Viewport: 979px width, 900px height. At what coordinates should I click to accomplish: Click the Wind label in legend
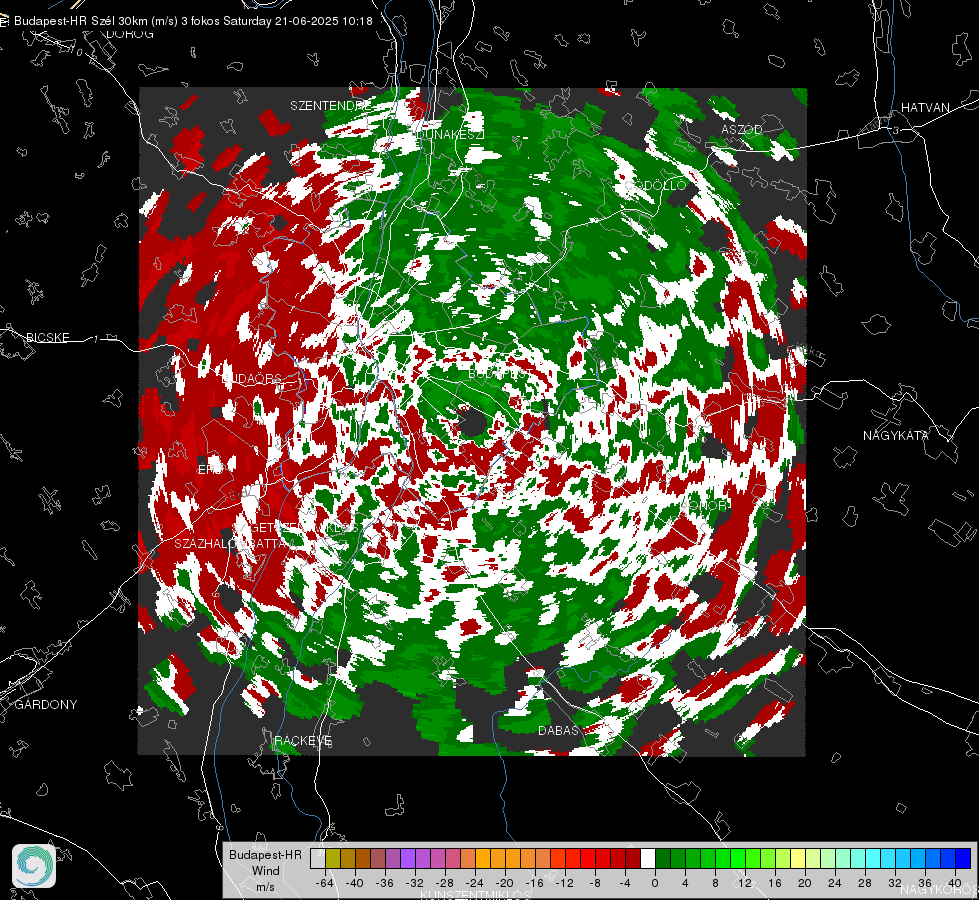pyautogui.click(x=265, y=871)
